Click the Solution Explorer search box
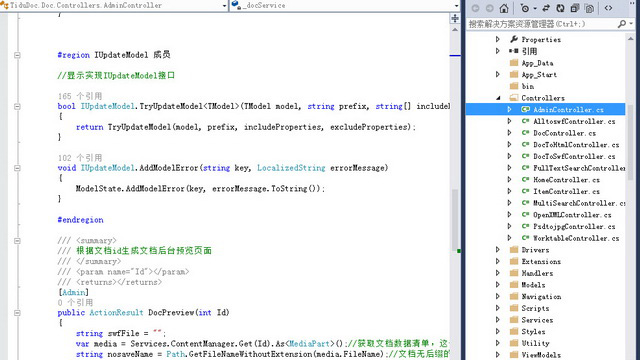 pyautogui.click(x=541, y=24)
